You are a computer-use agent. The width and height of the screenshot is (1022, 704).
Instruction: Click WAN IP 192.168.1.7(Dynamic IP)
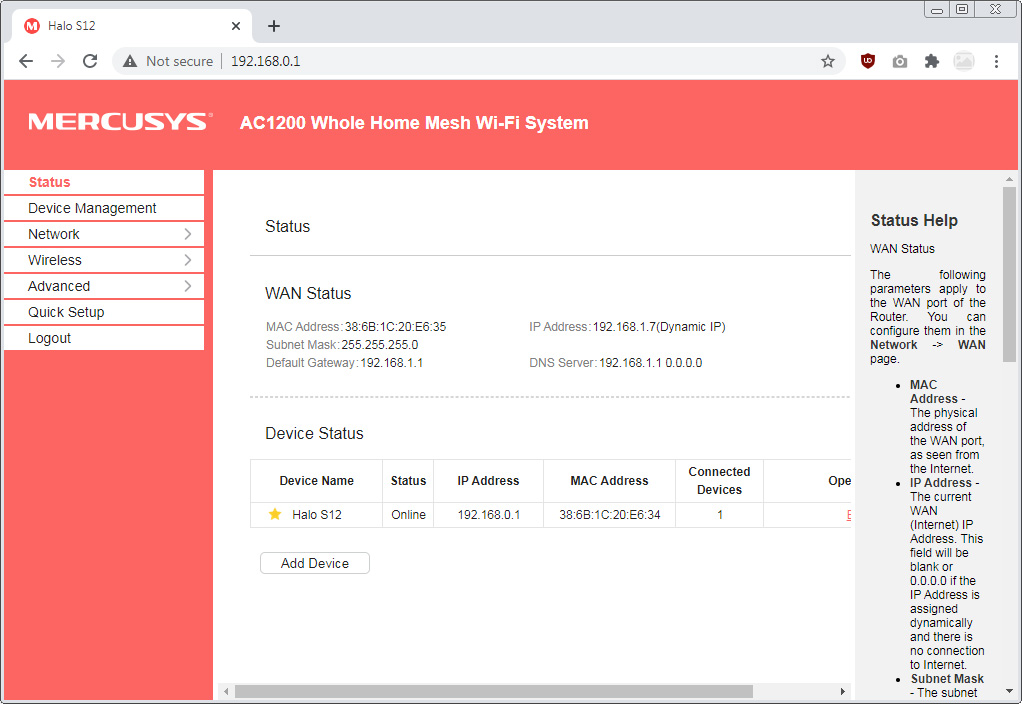pyautogui.click(x=659, y=327)
